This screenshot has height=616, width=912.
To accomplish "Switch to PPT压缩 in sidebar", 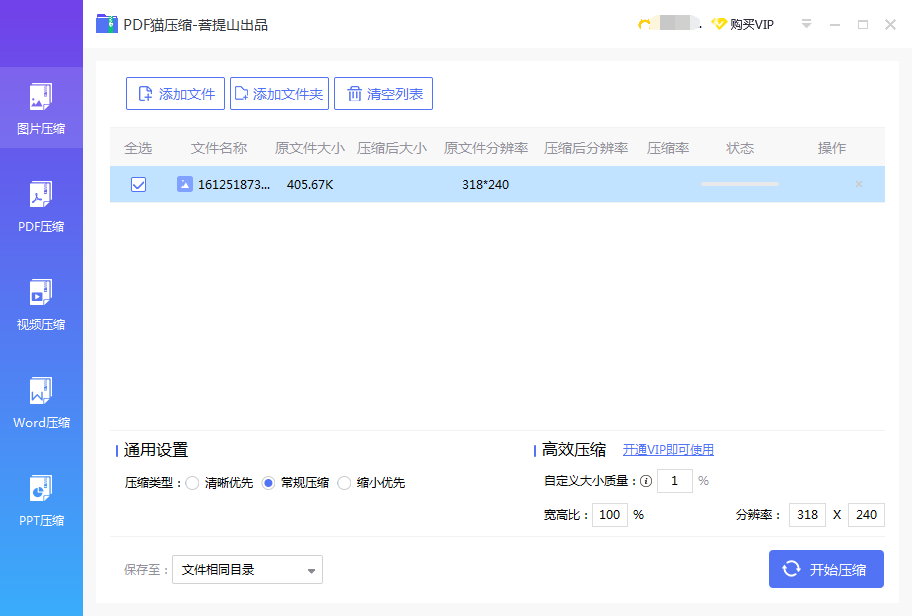I will pyautogui.click(x=41, y=500).
